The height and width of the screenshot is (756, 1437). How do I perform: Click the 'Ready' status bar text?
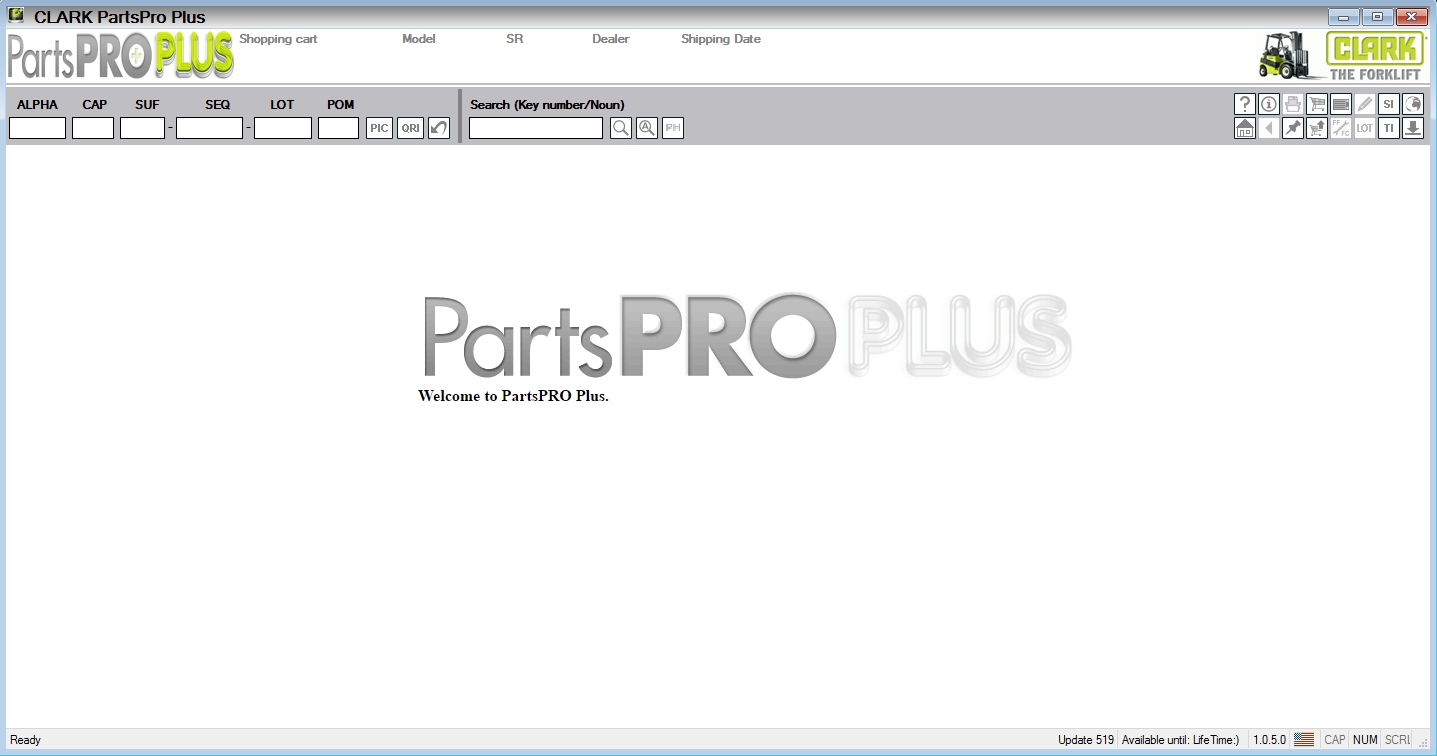tap(26, 740)
